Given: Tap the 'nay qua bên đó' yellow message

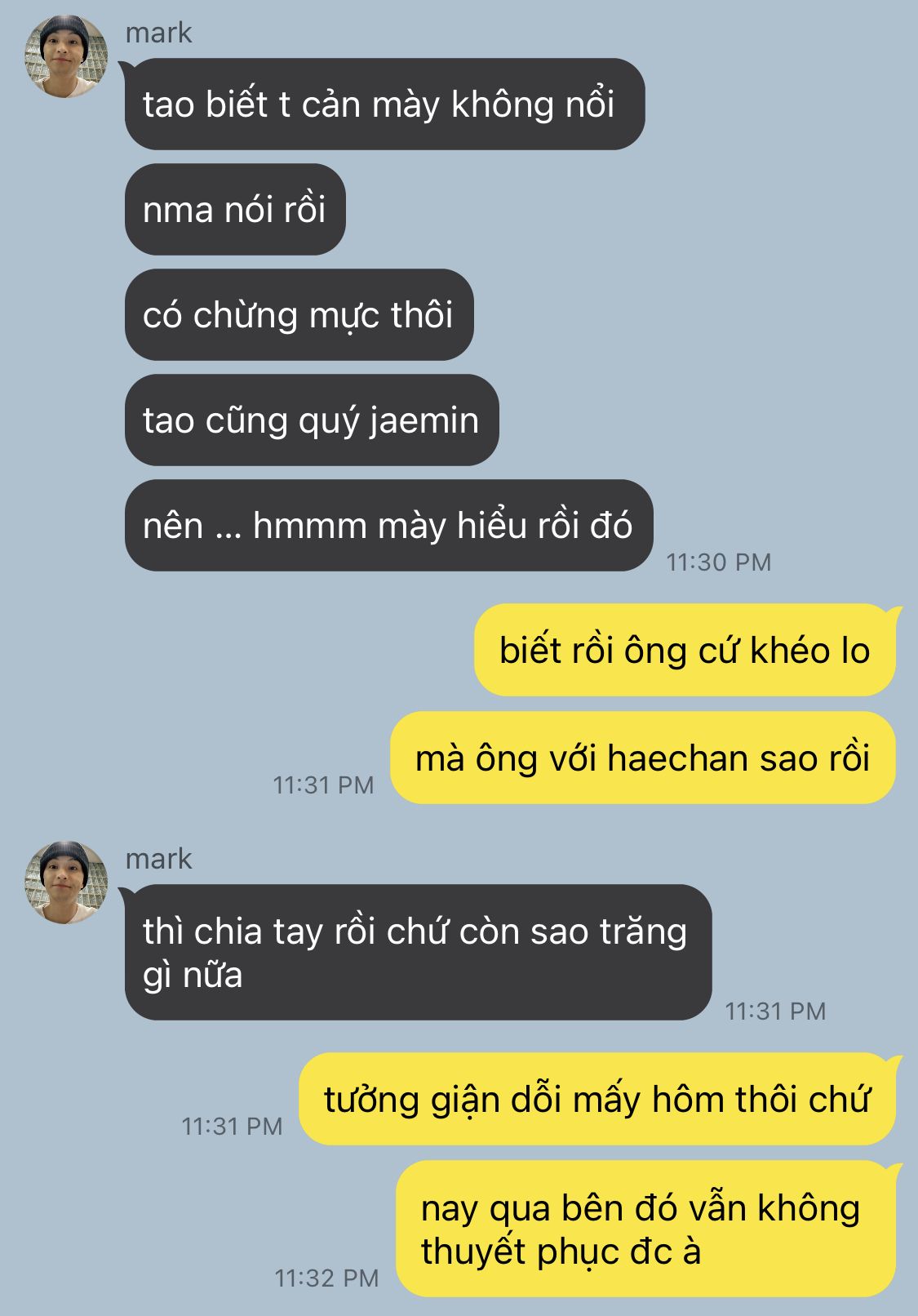Looking at the screenshot, I should tap(646, 1229).
